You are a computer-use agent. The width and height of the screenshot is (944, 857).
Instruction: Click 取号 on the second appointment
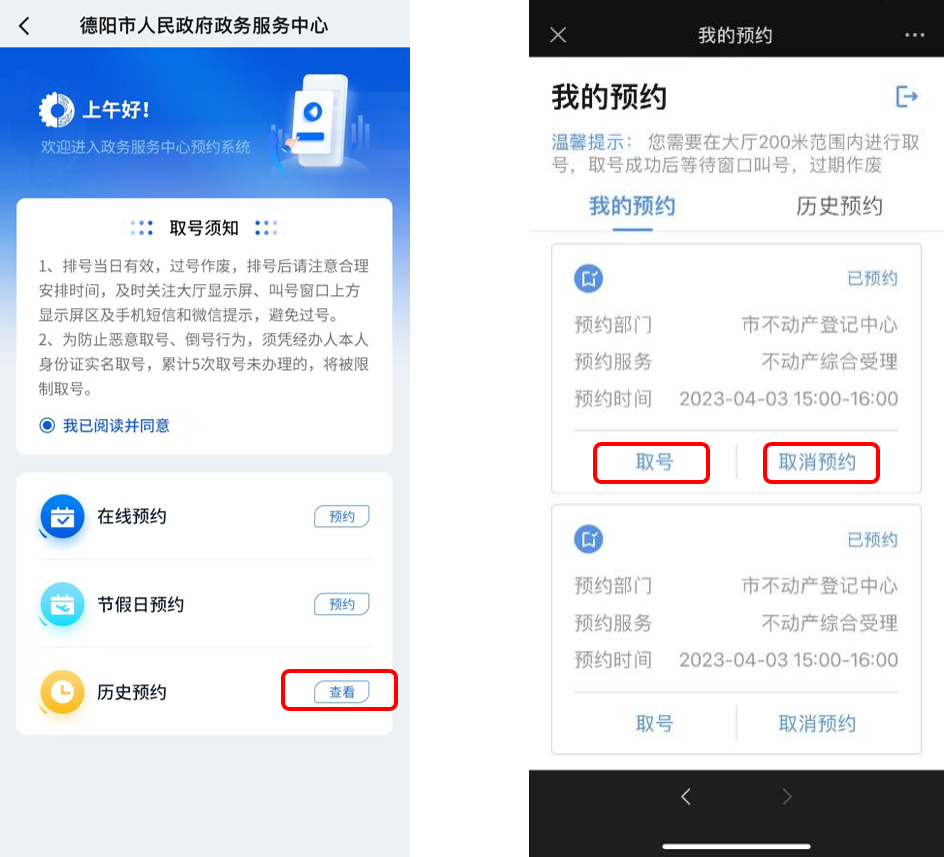point(654,723)
